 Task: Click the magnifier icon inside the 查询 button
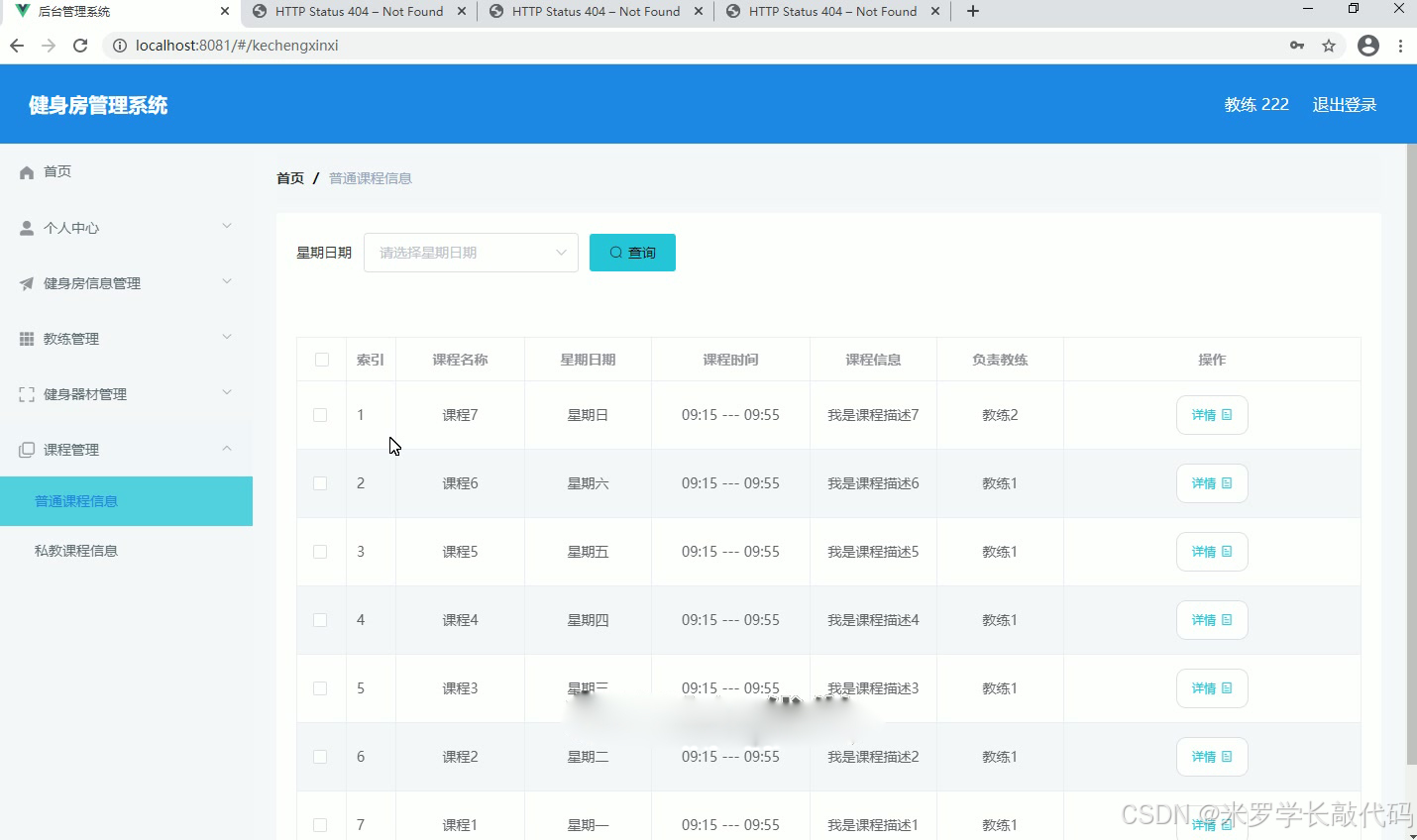616,252
